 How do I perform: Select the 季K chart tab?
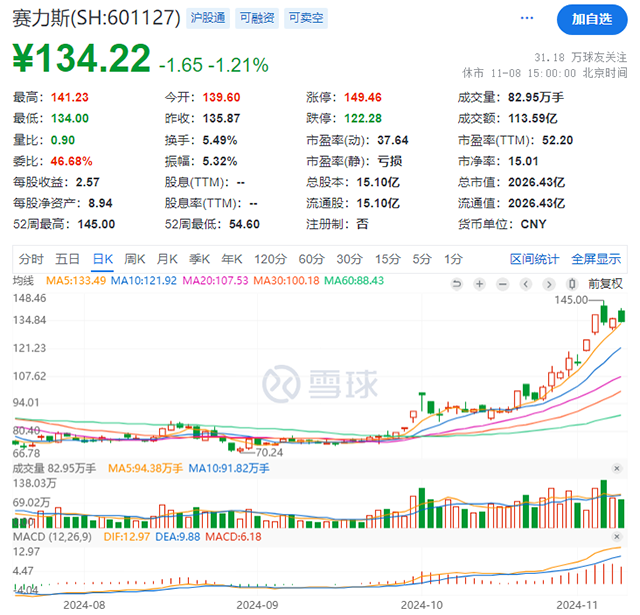tap(199, 259)
